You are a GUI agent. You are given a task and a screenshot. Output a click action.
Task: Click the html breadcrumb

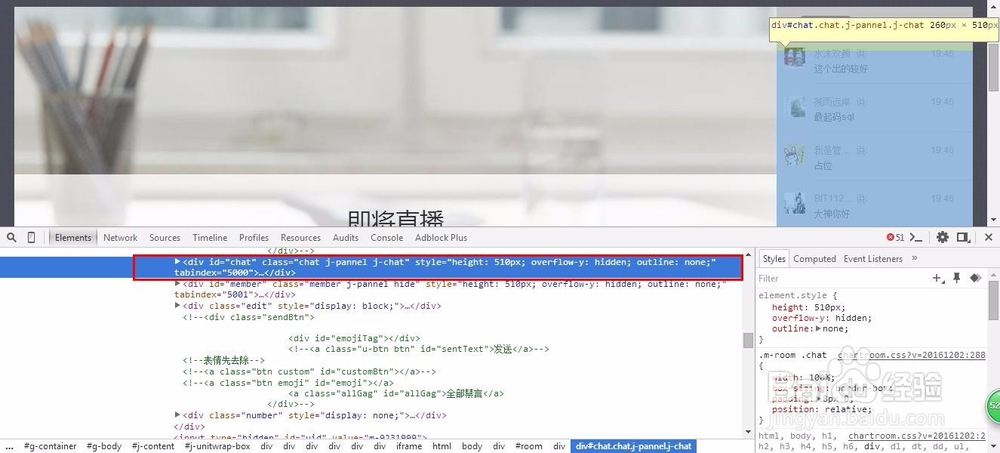click(442, 446)
